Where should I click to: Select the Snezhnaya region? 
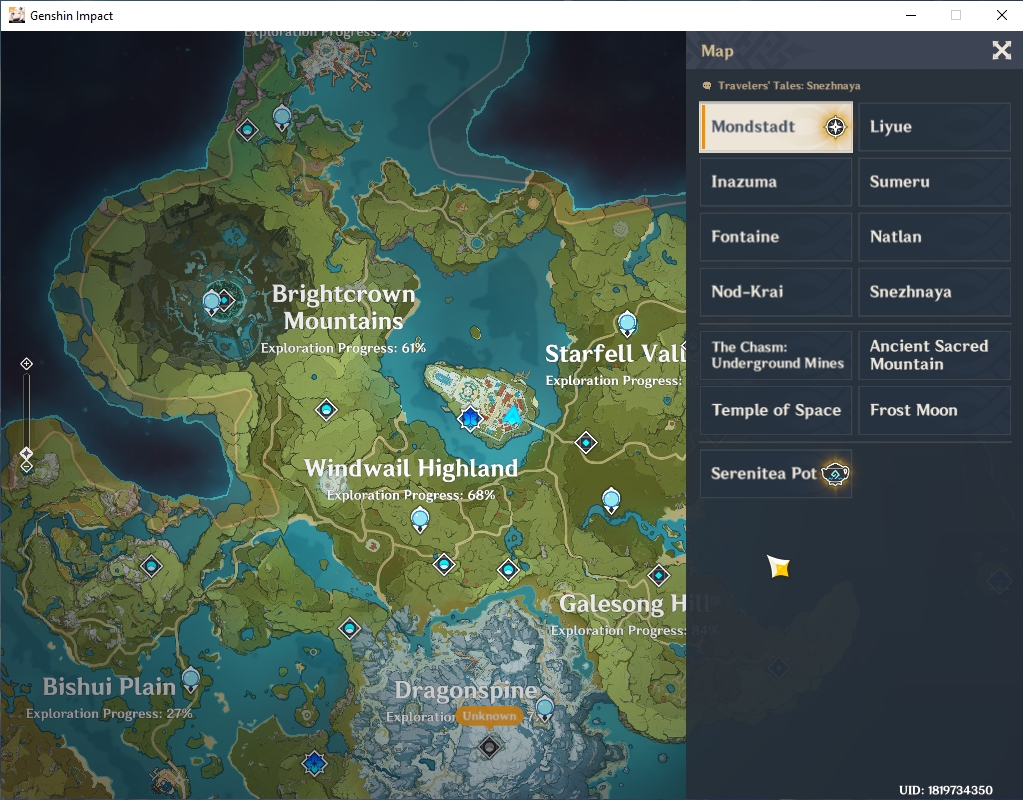click(x=934, y=292)
